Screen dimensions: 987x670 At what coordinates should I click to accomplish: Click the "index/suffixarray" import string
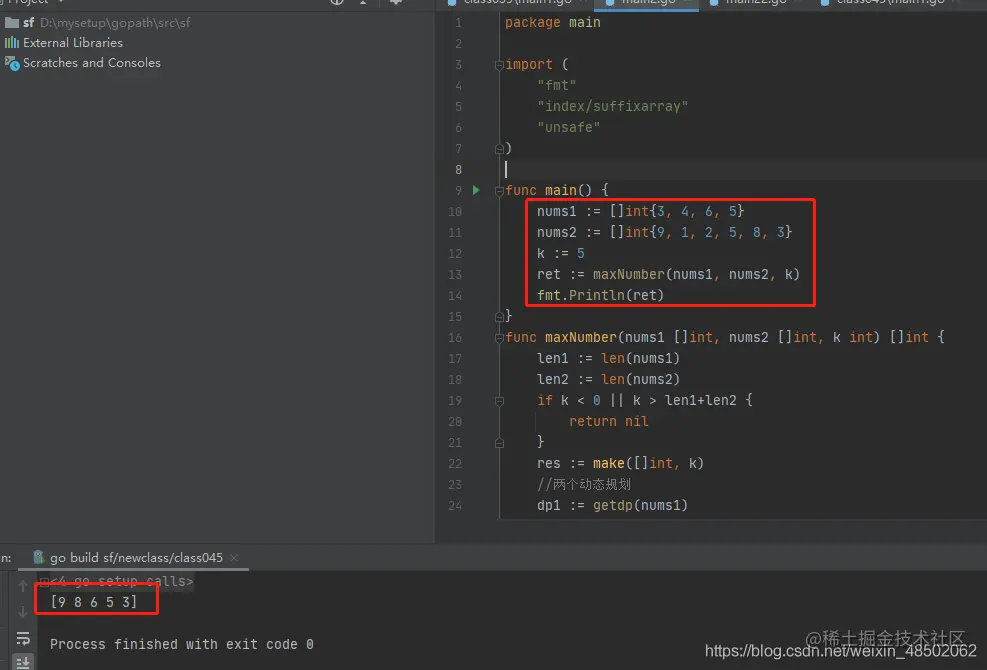612,106
